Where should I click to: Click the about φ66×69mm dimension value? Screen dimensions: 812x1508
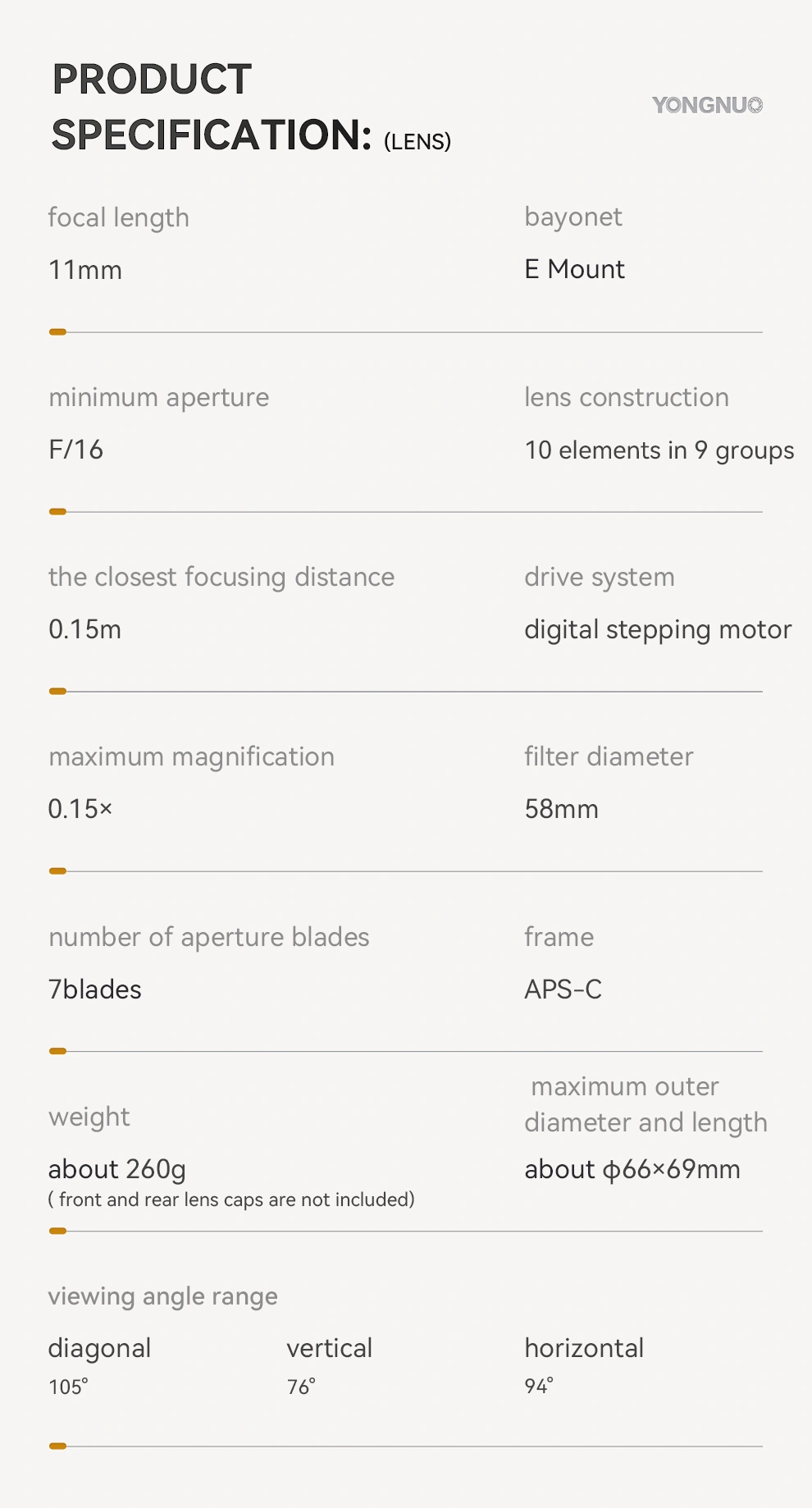[x=632, y=1169]
